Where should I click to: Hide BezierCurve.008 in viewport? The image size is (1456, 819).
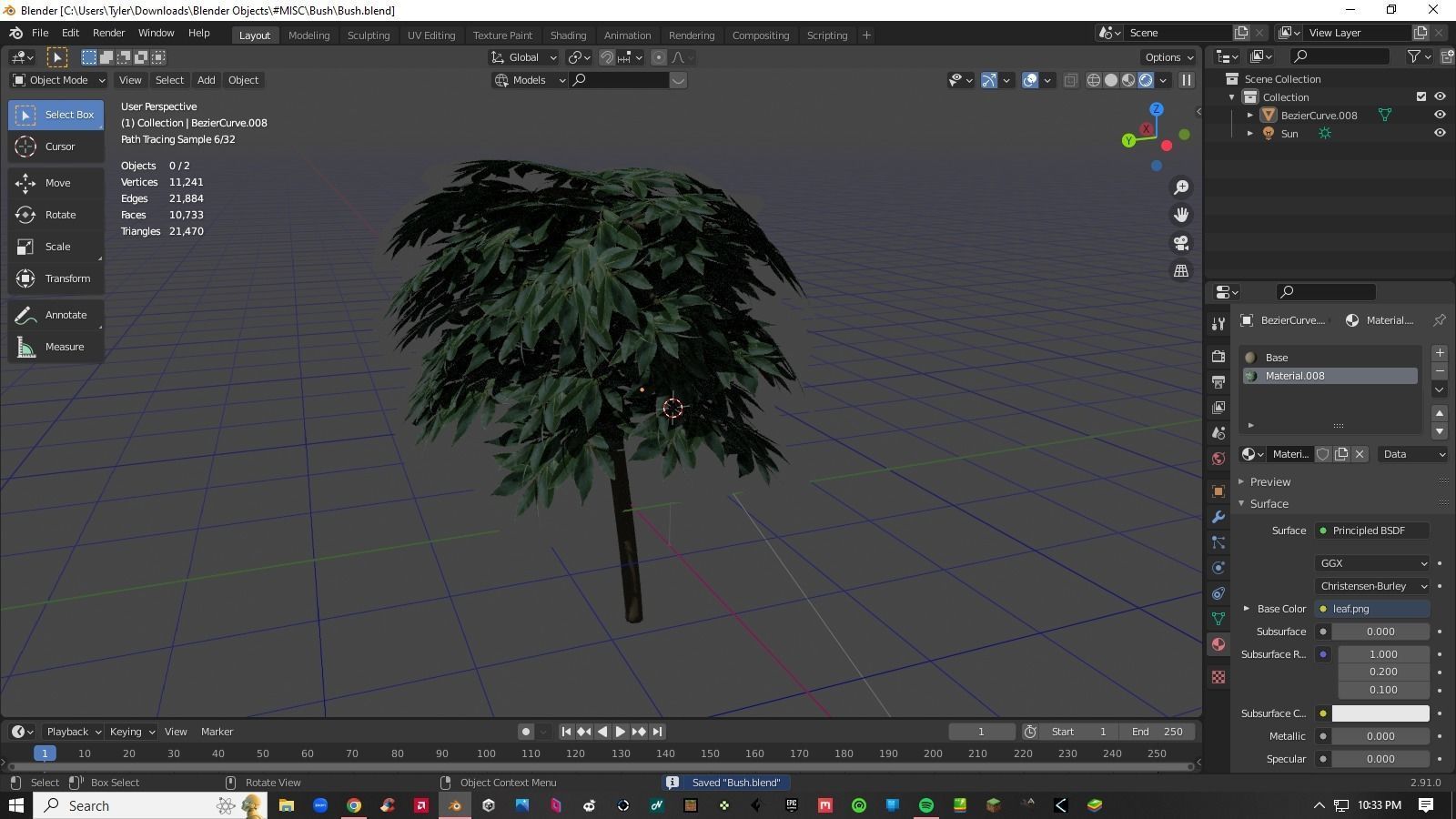pyautogui.click(x=1440, y=115)
